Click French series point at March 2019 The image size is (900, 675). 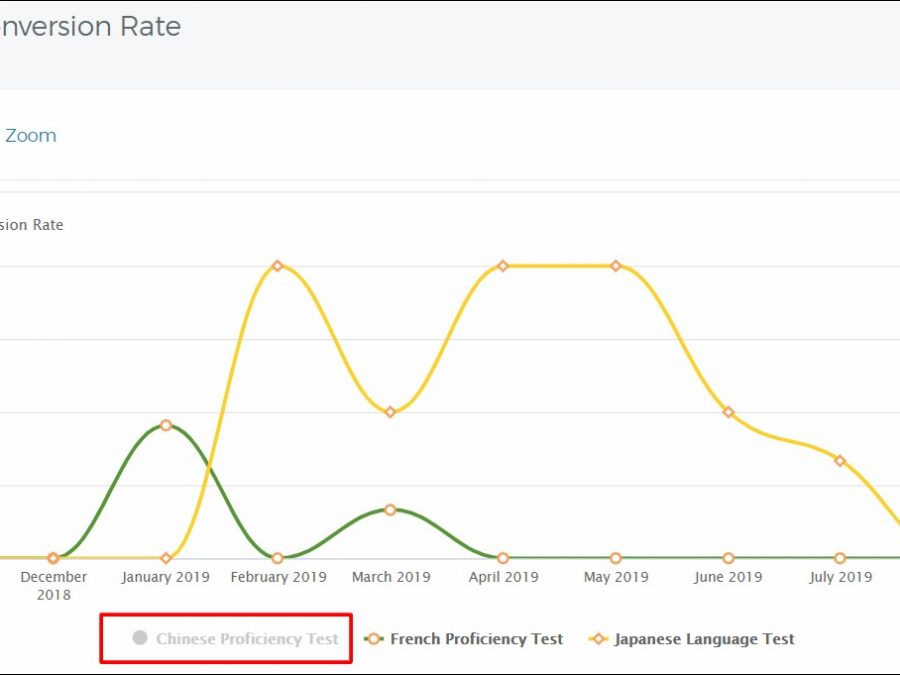[x=391, y=510]
